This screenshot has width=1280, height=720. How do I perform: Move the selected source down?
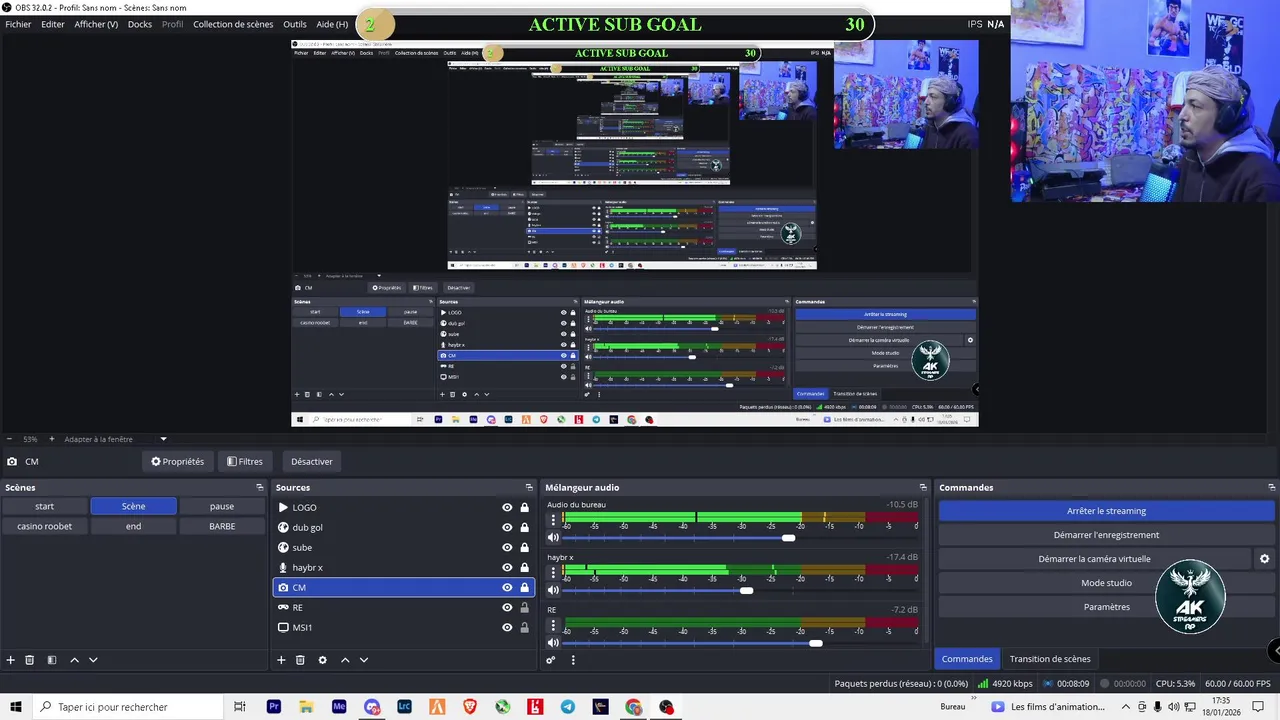tap(364, 660)
